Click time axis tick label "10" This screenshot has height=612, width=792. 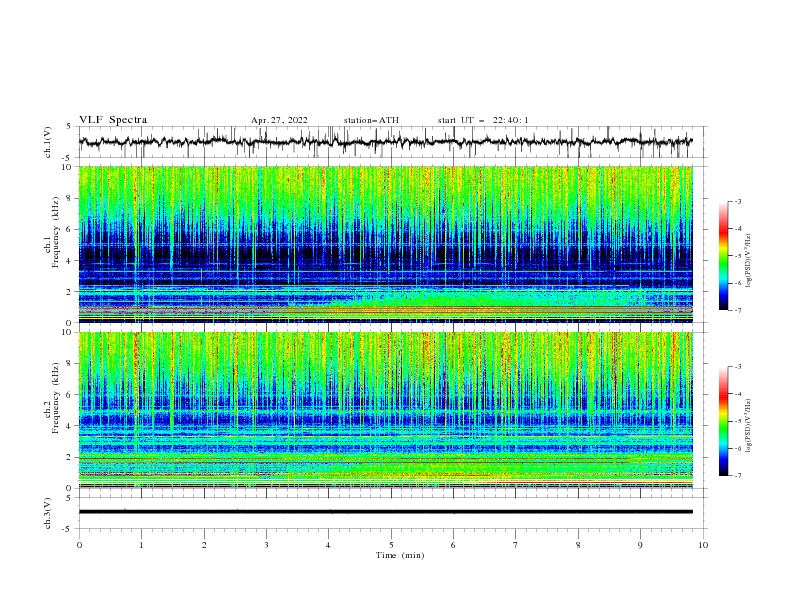703,545
